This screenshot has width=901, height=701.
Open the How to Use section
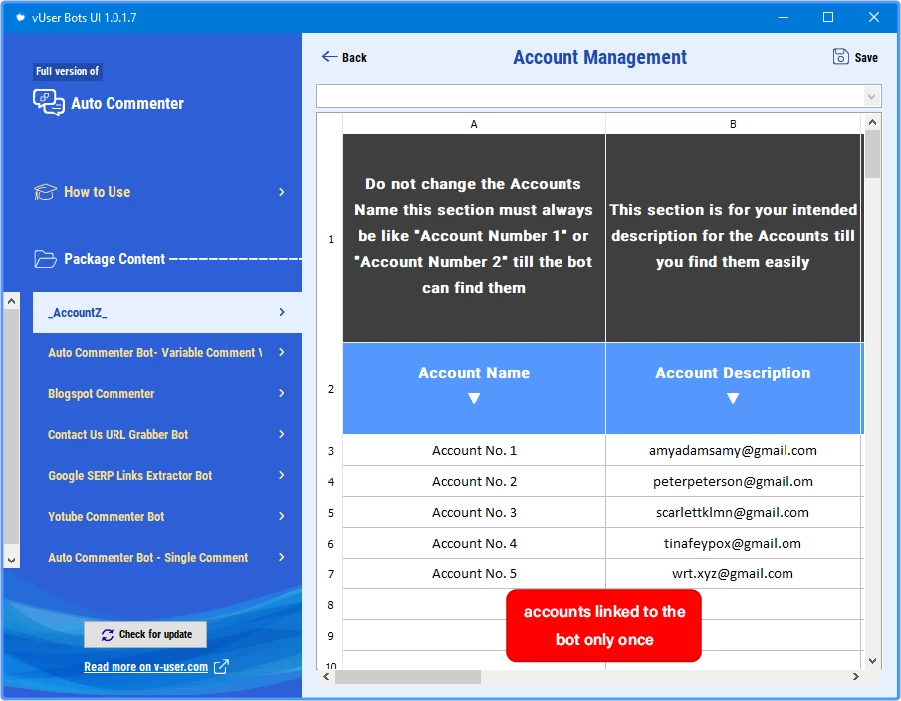point(160,192)
